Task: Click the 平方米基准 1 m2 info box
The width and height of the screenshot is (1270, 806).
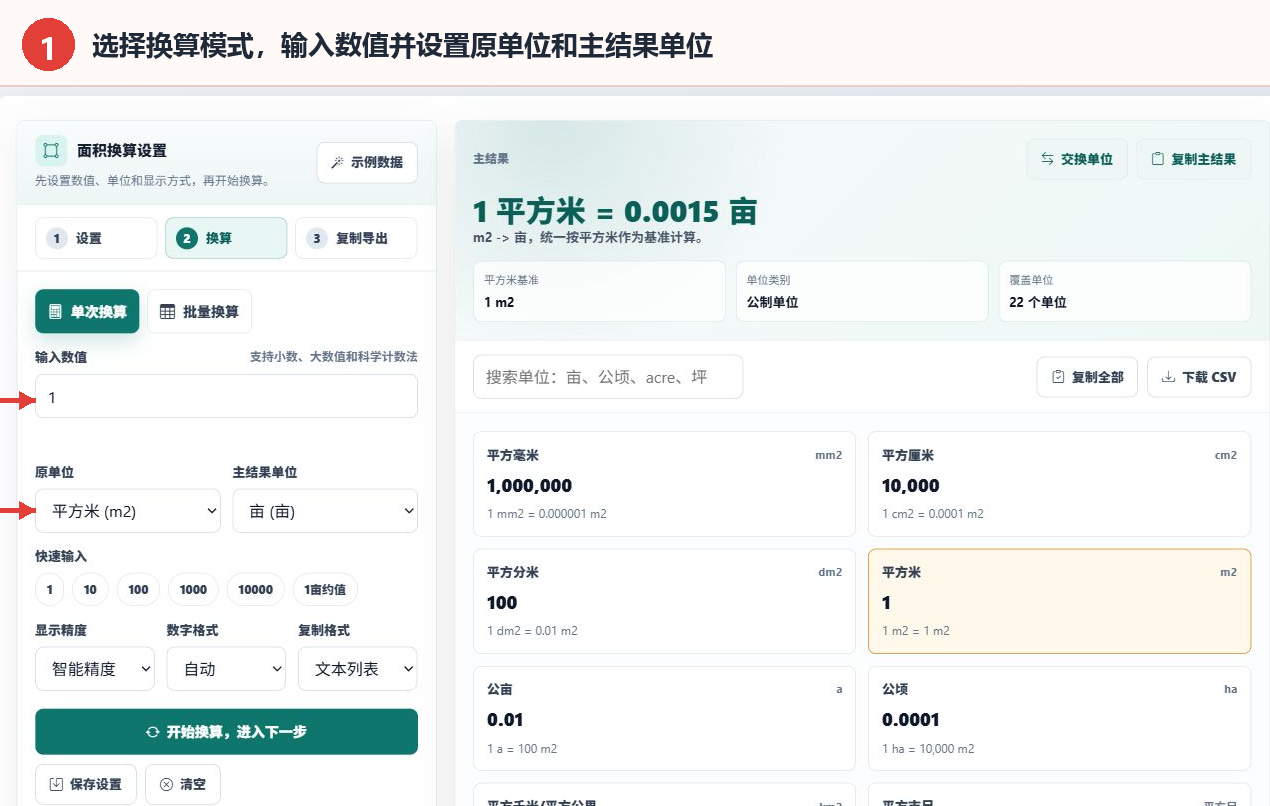Action: tap(599, 291)
